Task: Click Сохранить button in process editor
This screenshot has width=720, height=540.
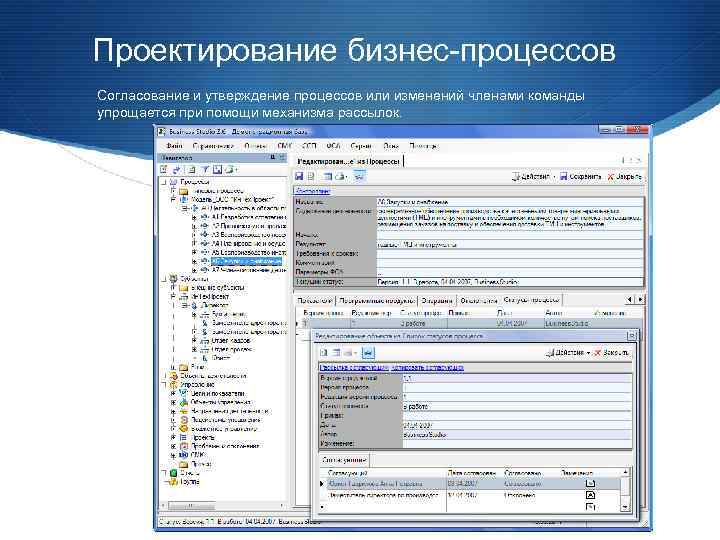Action: pos(580,176)
